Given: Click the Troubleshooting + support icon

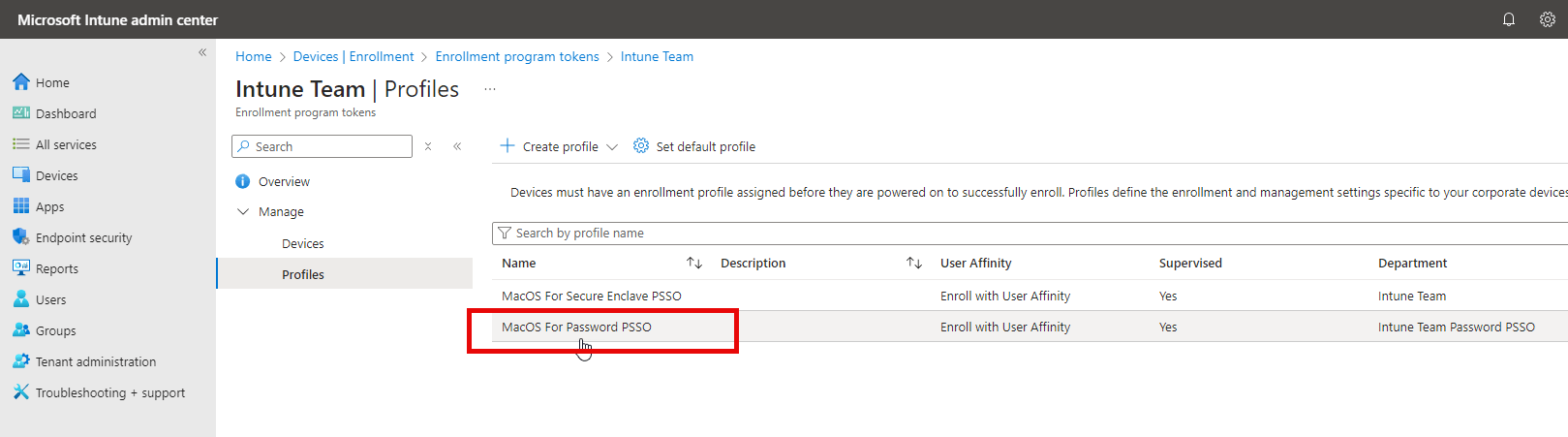Looking at the screenshot, I should (21, 392).
